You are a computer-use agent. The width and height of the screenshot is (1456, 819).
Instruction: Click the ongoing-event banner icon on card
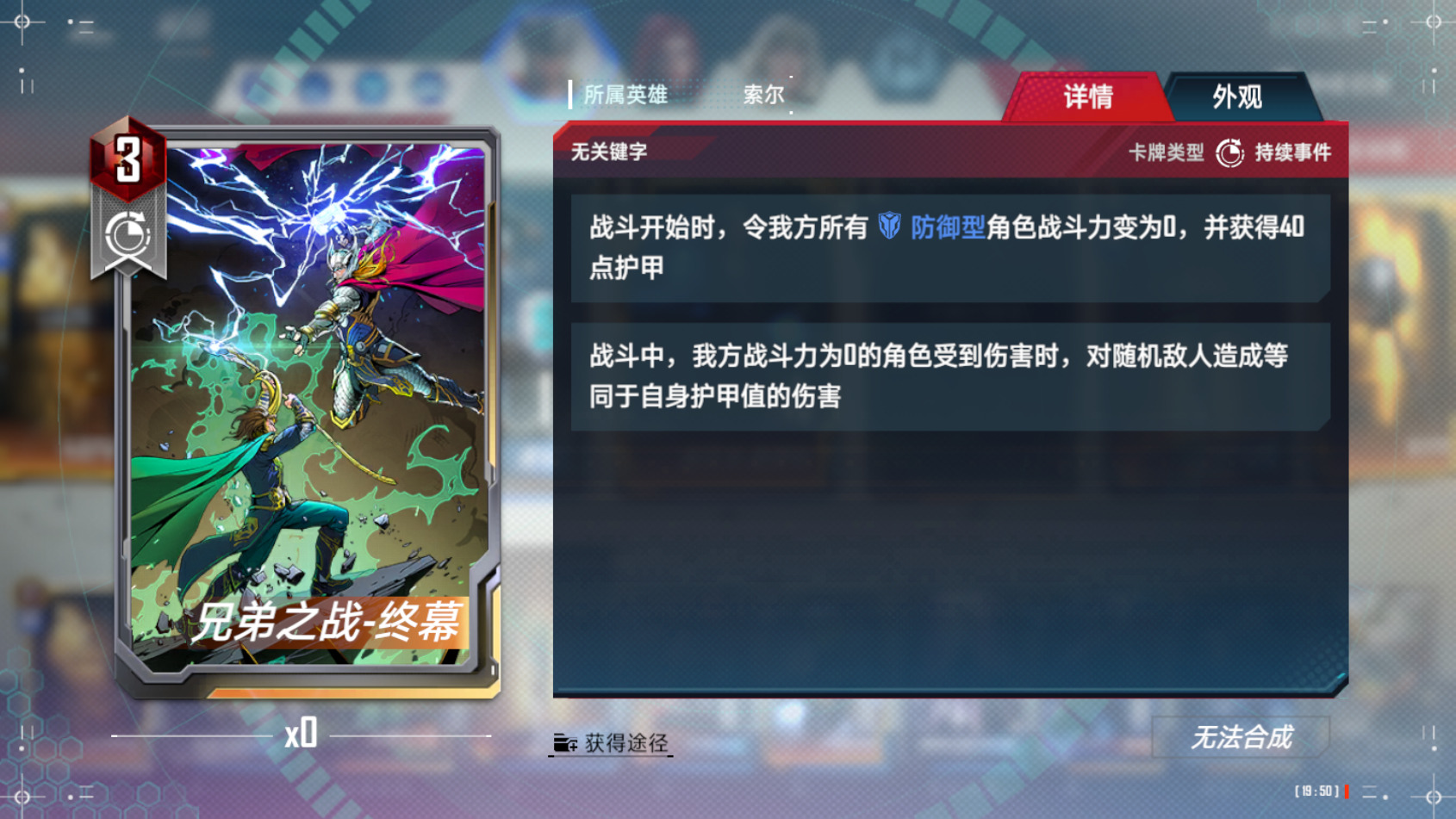click(128, 235)
